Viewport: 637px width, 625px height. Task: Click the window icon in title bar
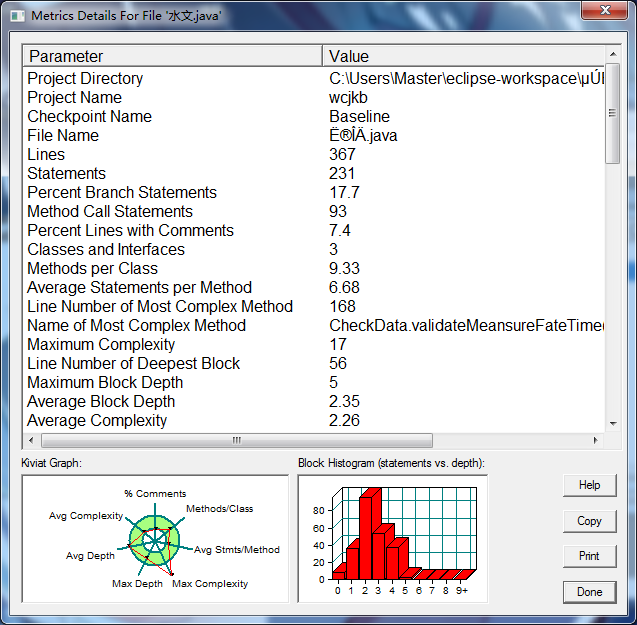[x=17, y=16]
